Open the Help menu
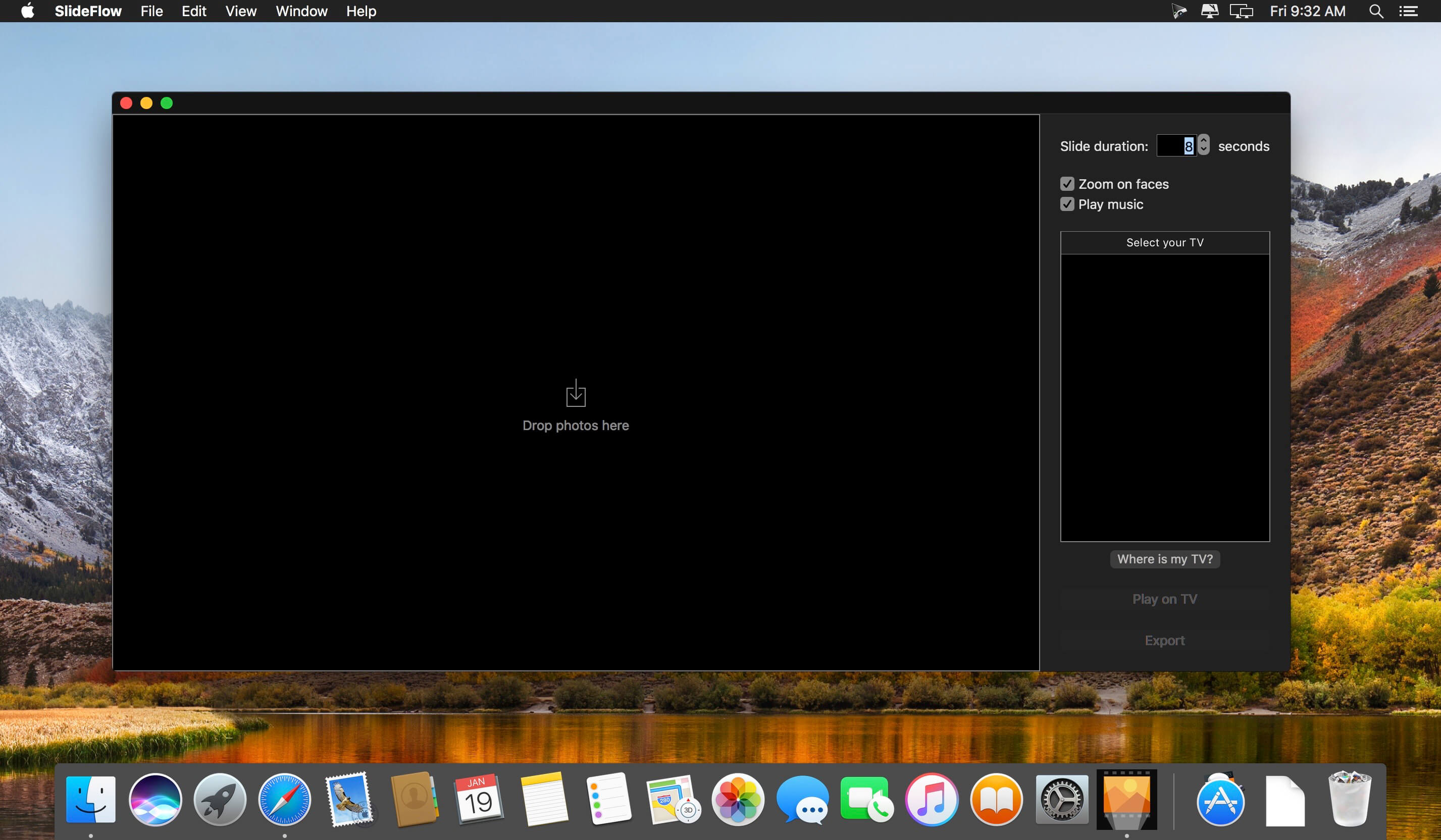The width and height of the screenshot is (1441, 840). pos(361,11)
